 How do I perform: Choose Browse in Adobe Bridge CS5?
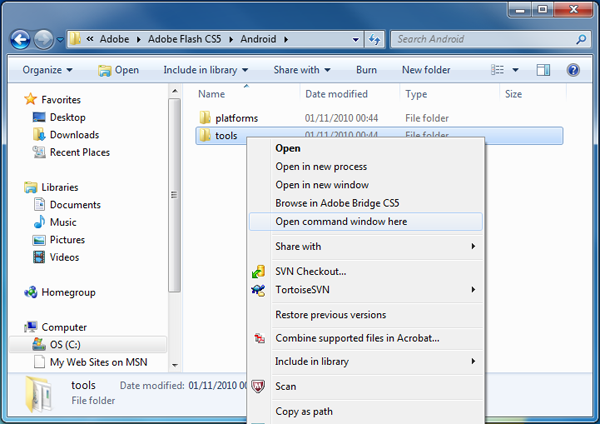pyautogui.click(x=366, y=203)
